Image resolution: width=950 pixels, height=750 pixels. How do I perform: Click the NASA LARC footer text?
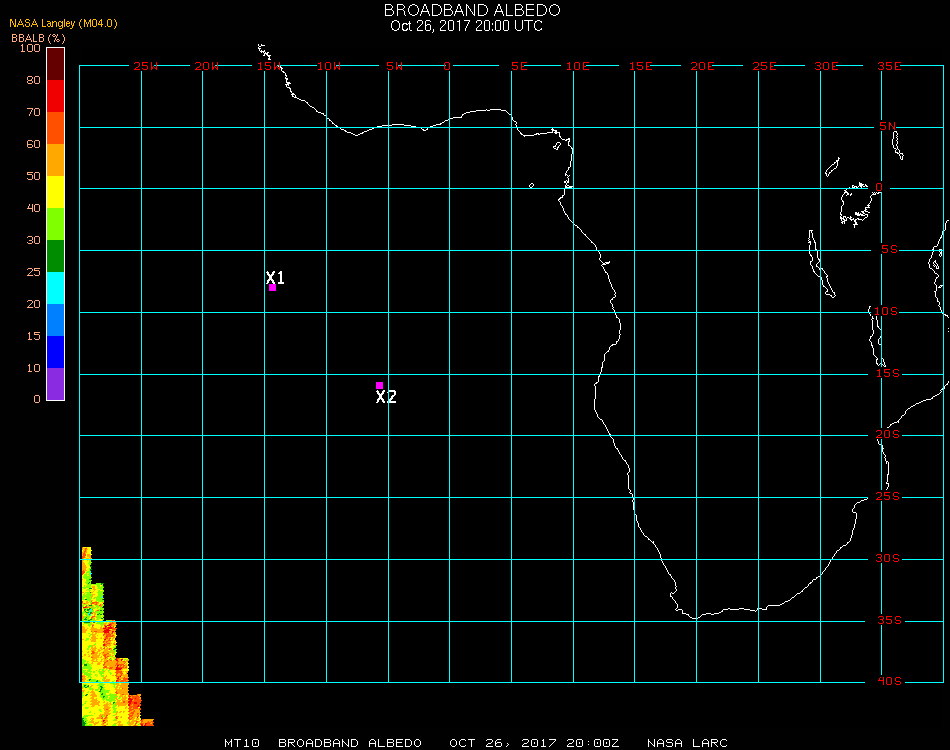(x=687, y=743)
